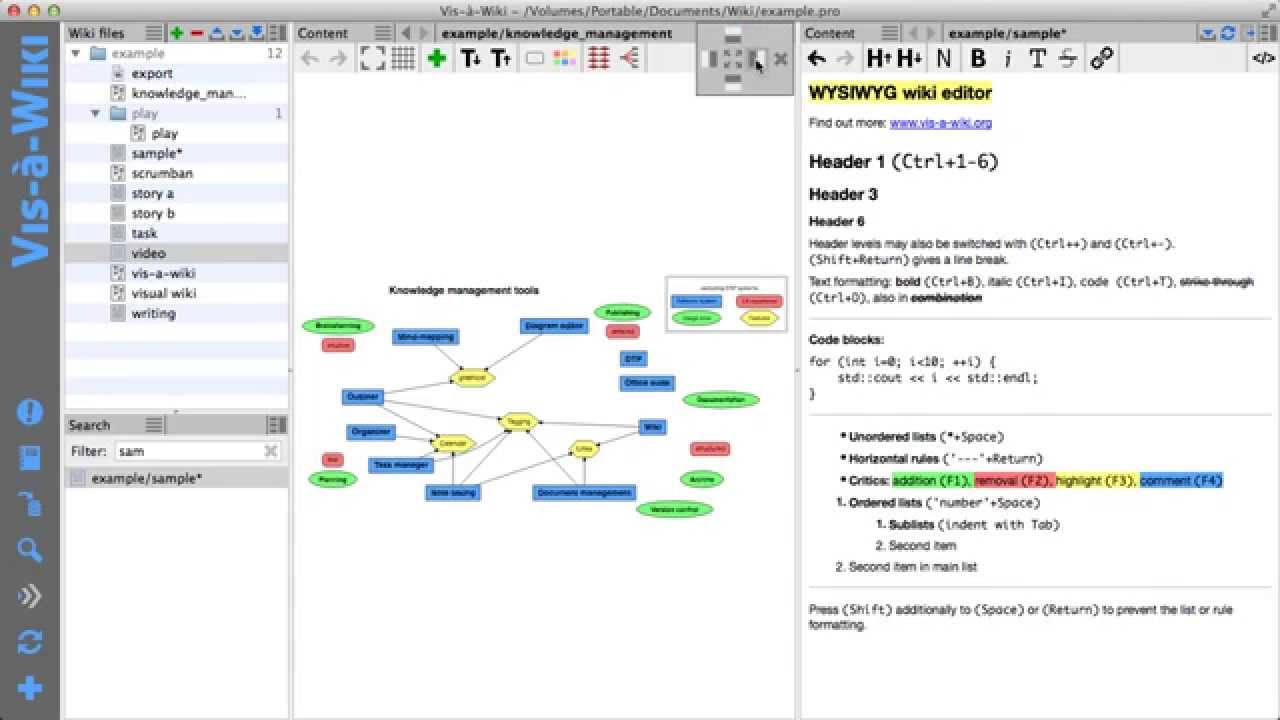Viewport: 1280px width, 720px height.
Task: Click the exclamation info icon in sidebar
Action: point(30,411)
